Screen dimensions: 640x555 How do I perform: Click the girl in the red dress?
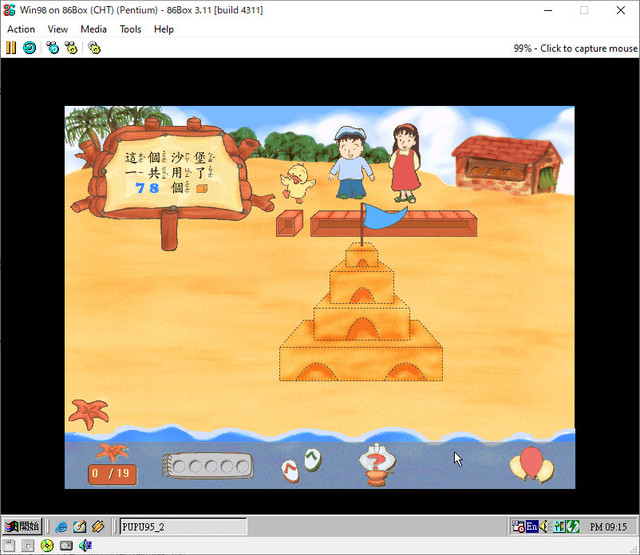[404, 164]
